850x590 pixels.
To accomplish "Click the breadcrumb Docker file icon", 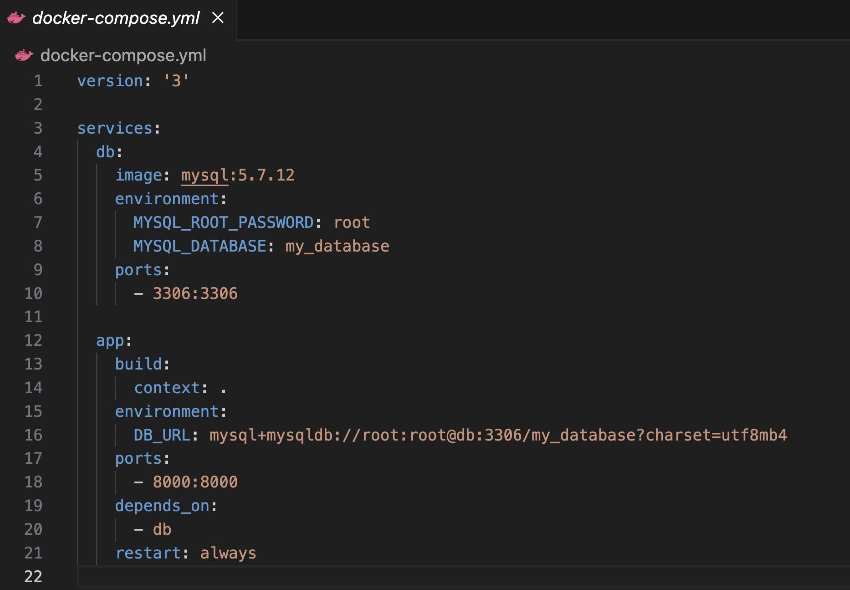I will pos(24,55).
